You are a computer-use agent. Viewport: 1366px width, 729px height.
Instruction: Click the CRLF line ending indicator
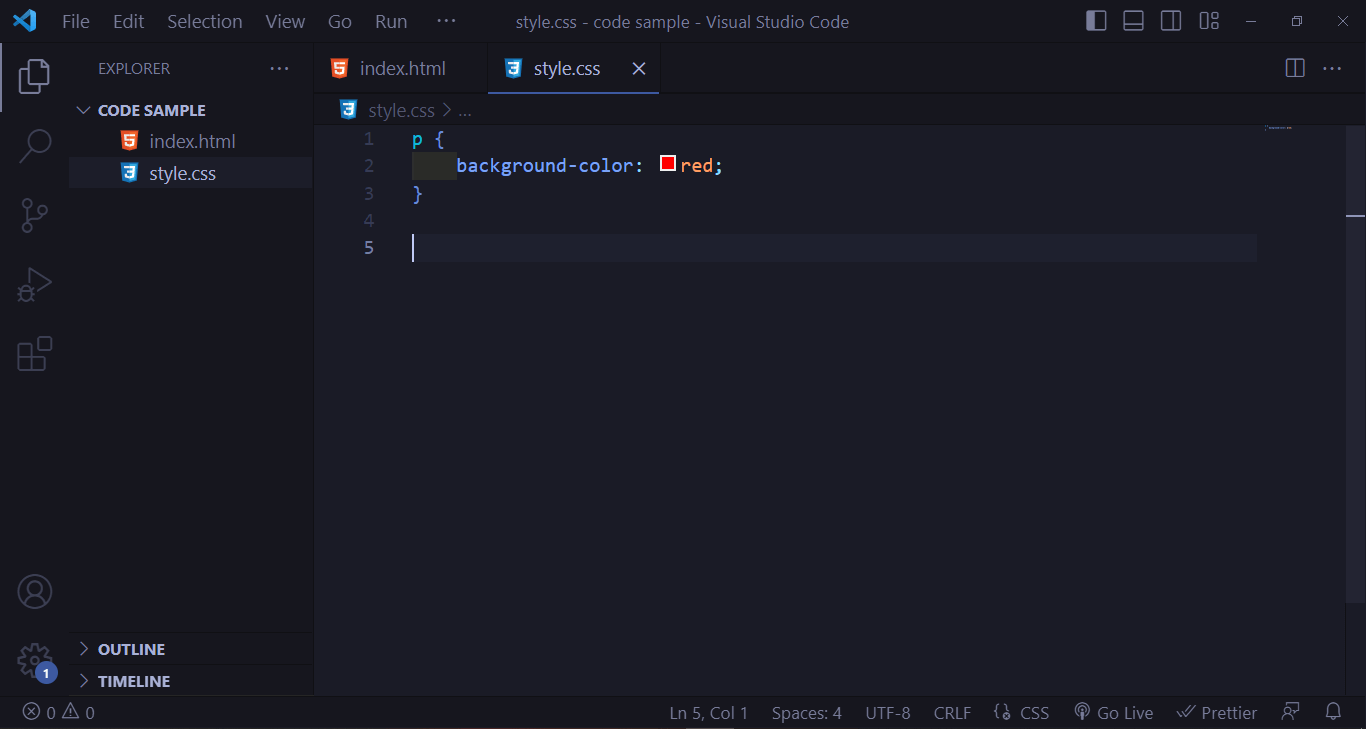pos(952,712)
